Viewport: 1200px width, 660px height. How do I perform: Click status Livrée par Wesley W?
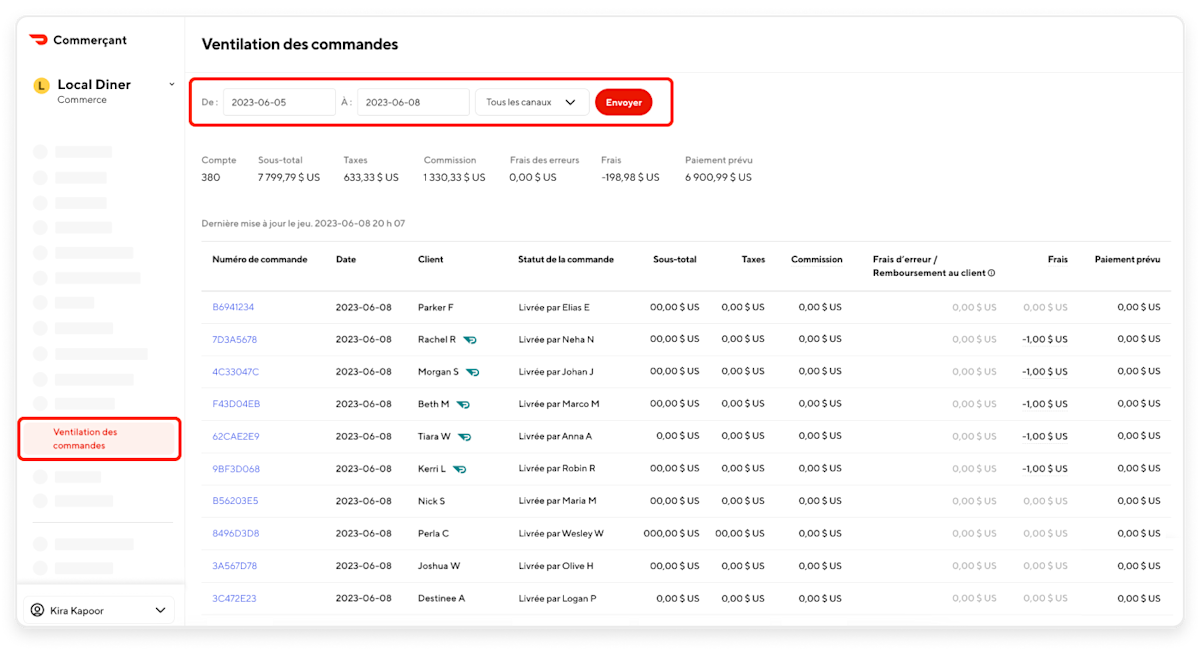[561, 534]
